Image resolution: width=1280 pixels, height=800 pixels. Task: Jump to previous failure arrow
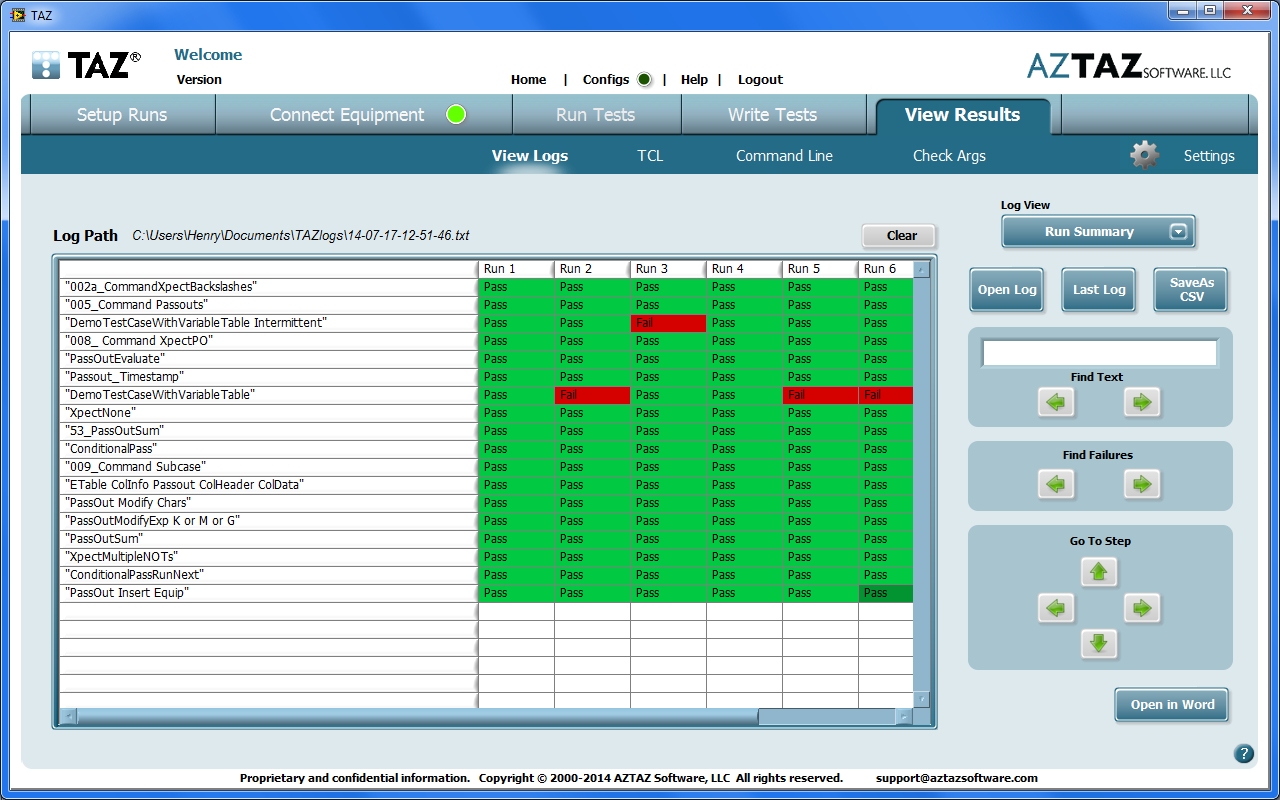(1057, 485)
